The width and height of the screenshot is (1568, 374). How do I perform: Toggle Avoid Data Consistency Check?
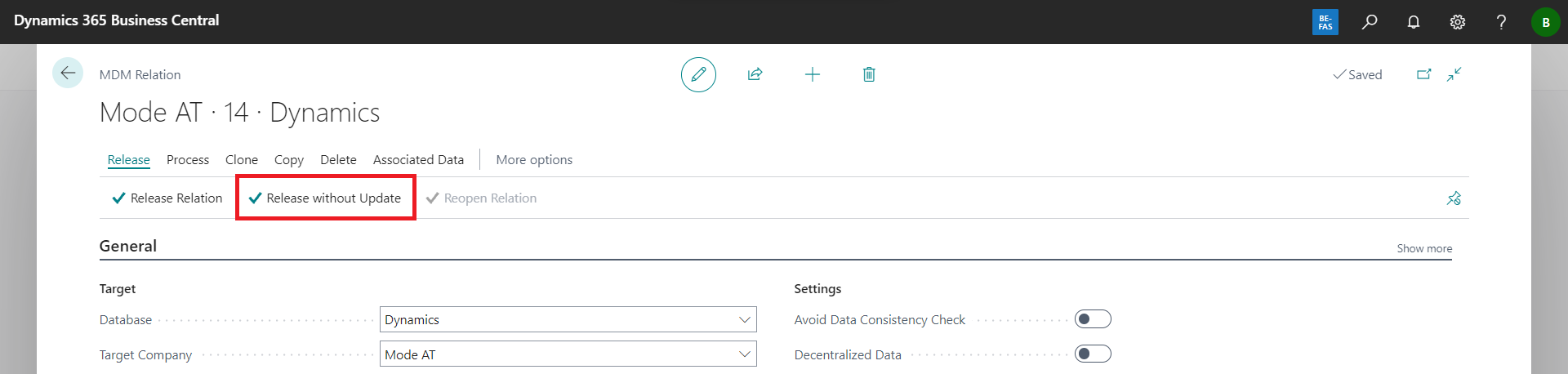pyautogui.click(x=1093, y=319)
